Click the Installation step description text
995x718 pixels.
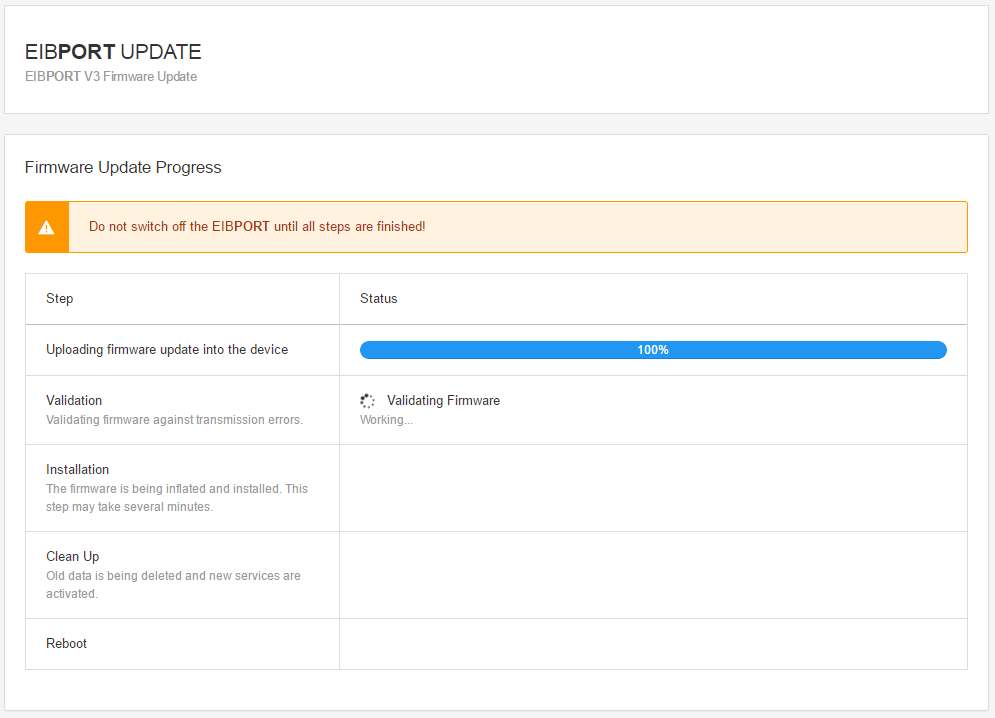tap(176, 498)
